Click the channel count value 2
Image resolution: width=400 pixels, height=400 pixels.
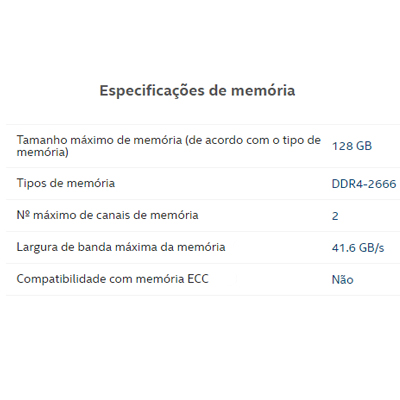tap(335, 216)
